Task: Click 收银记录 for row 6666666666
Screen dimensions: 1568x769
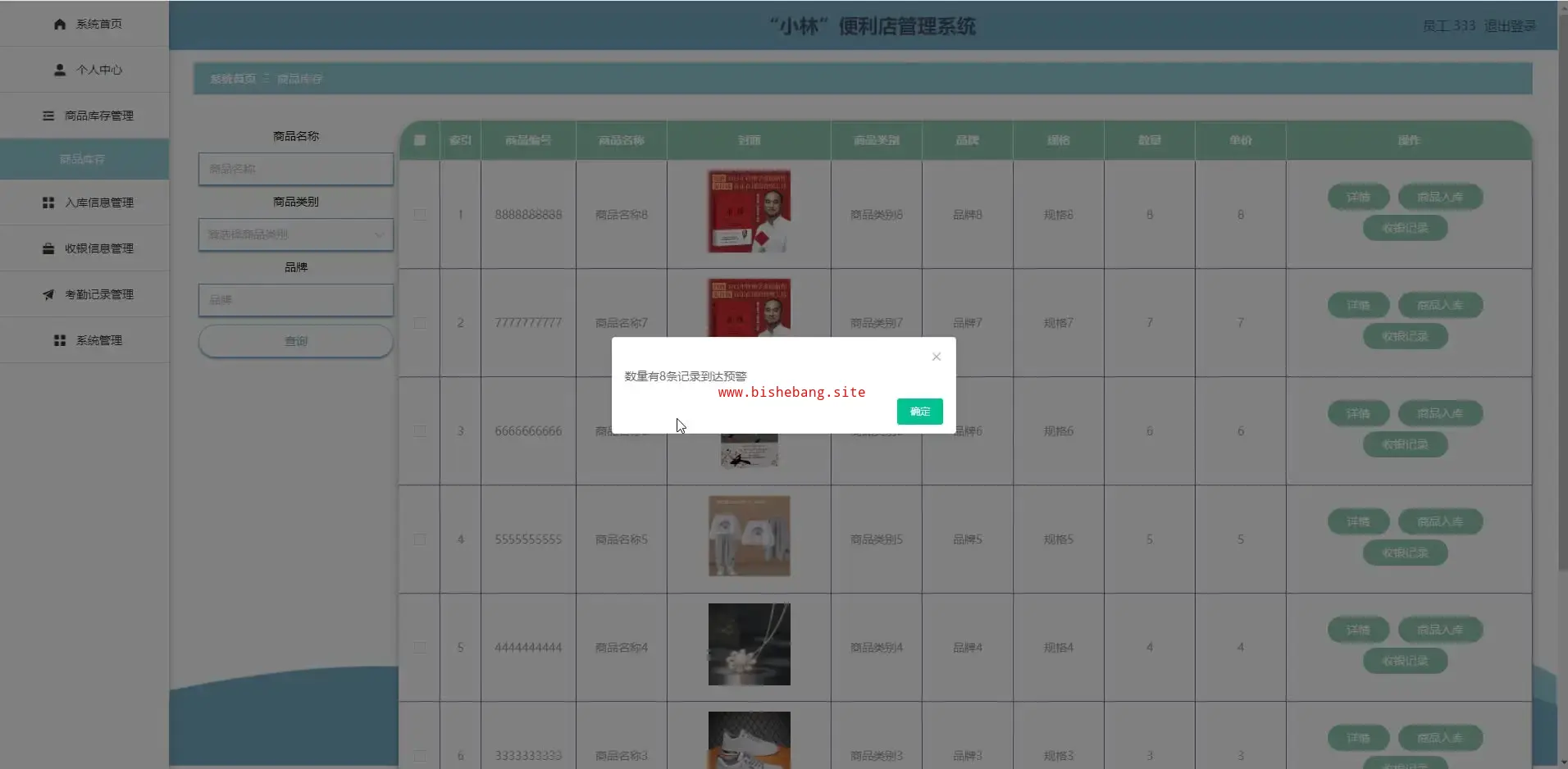Action: click(x=1405, y=444)
